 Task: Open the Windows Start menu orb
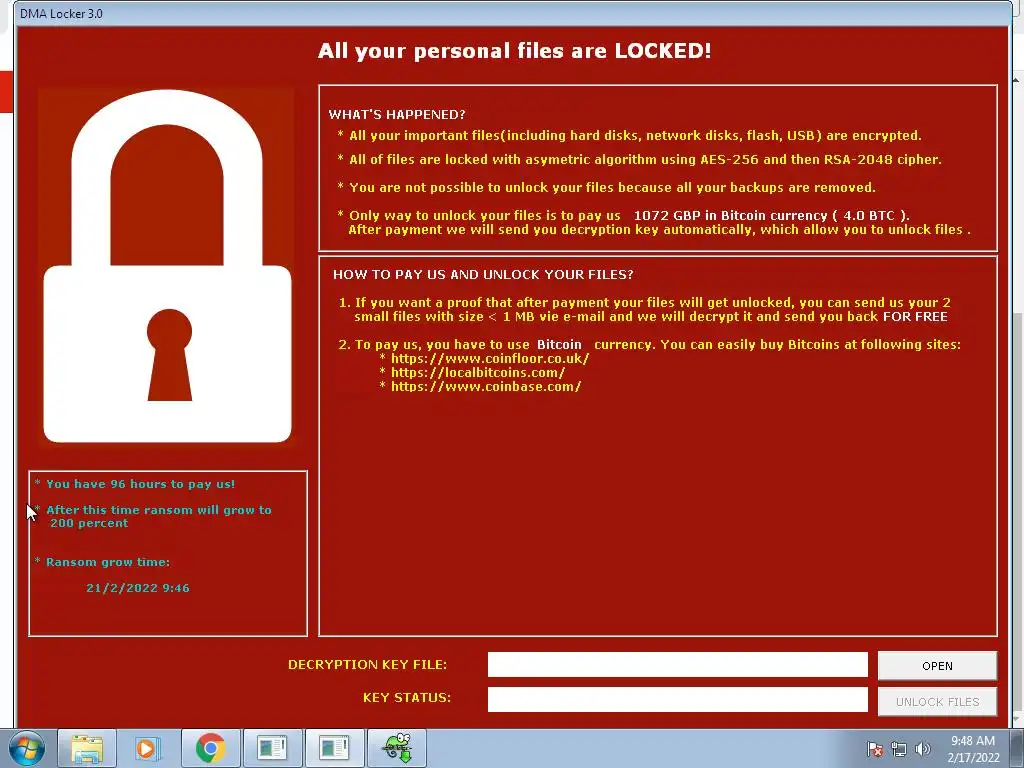[25, 748]
